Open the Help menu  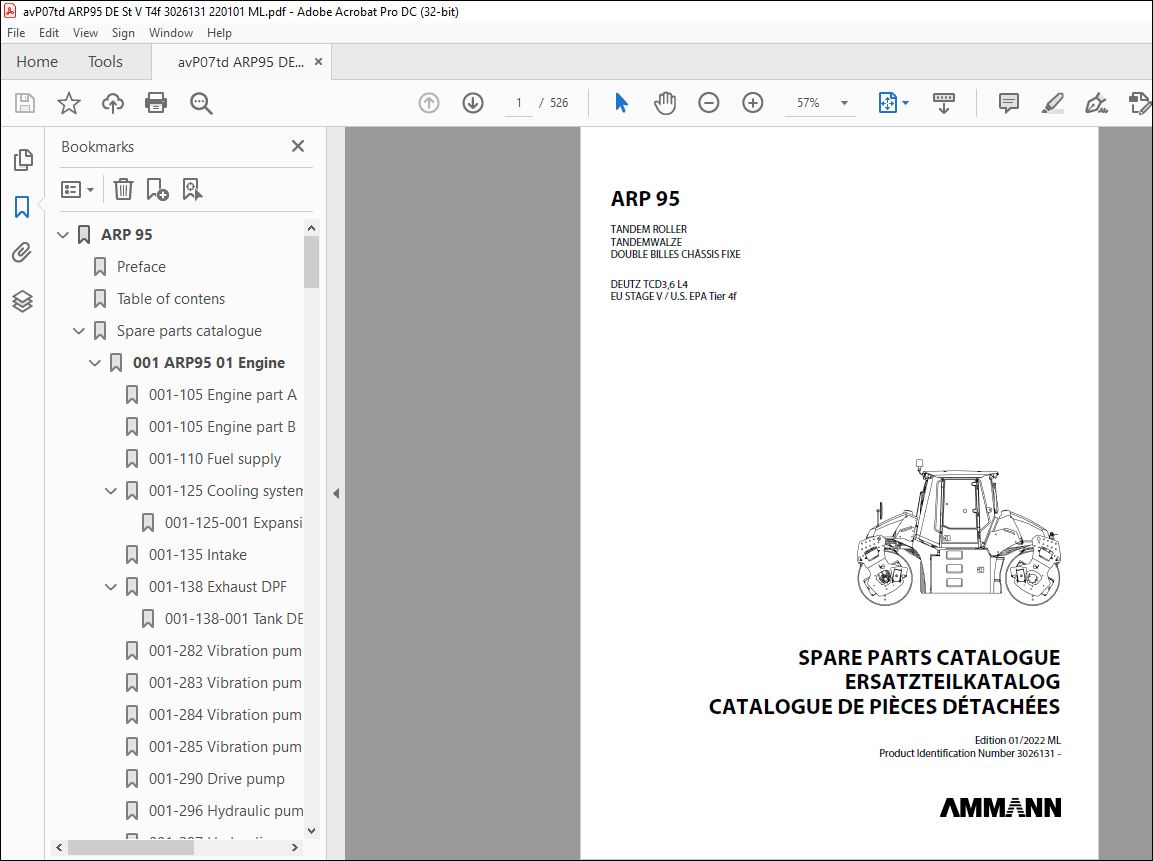219,32
